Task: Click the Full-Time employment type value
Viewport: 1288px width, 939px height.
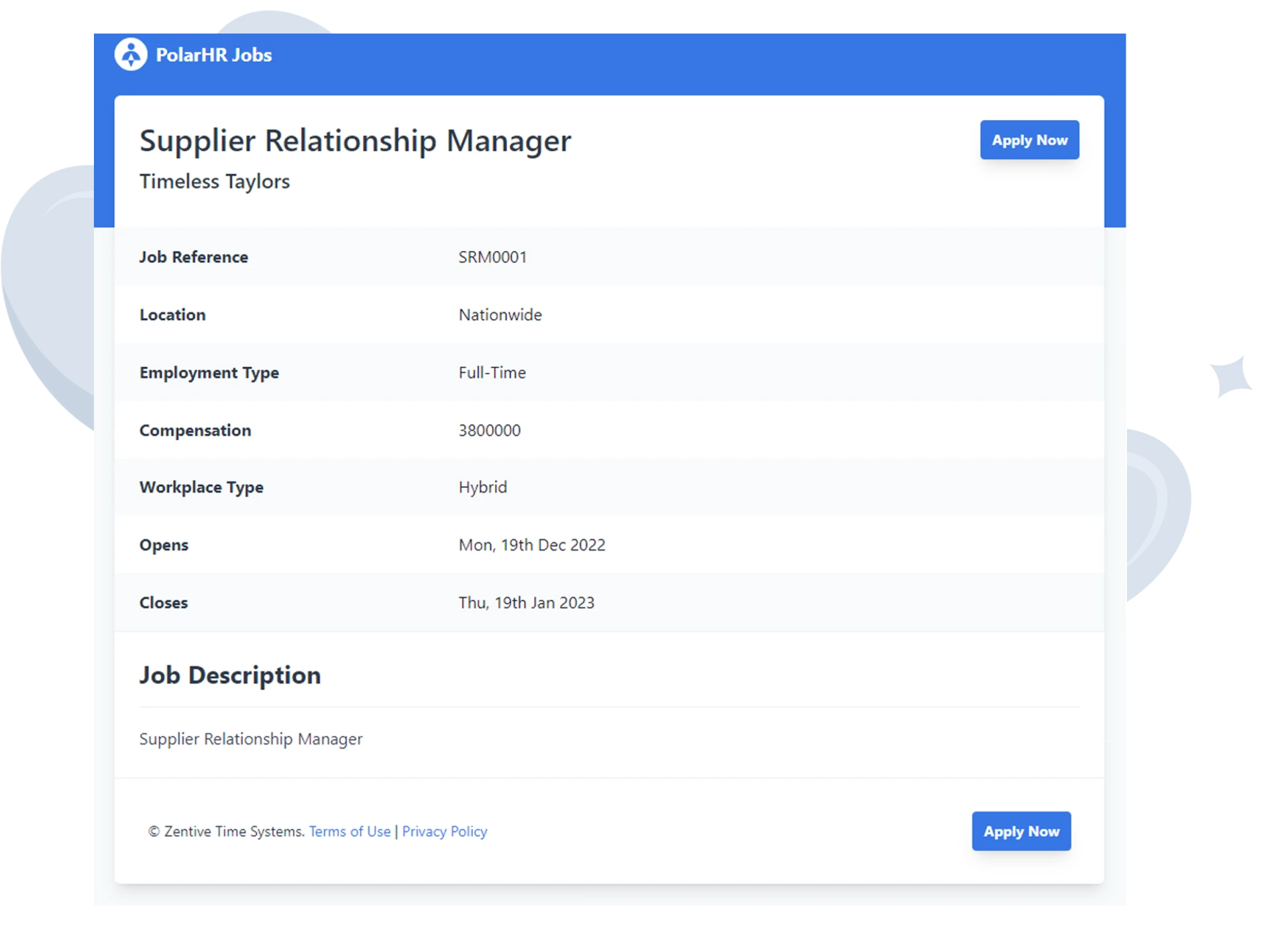Action: pyautogui.click(x=492, y=372)
